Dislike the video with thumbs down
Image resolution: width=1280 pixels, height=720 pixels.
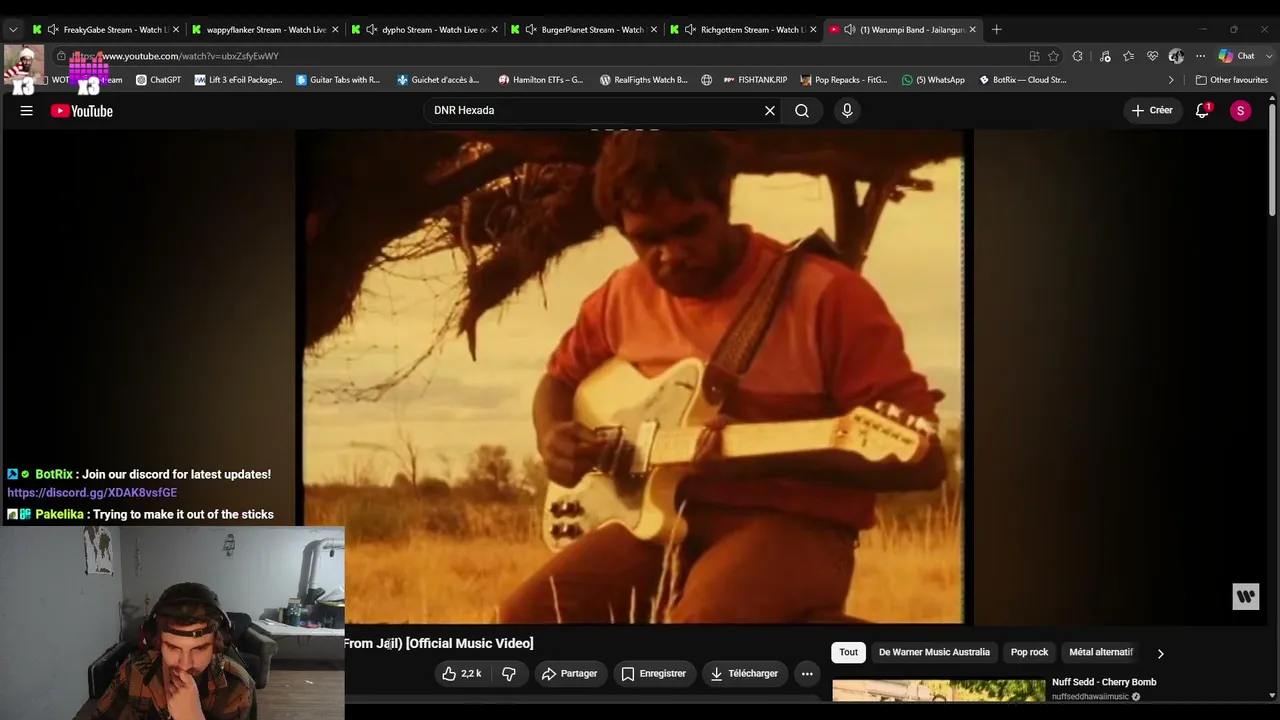click(509, 674)
